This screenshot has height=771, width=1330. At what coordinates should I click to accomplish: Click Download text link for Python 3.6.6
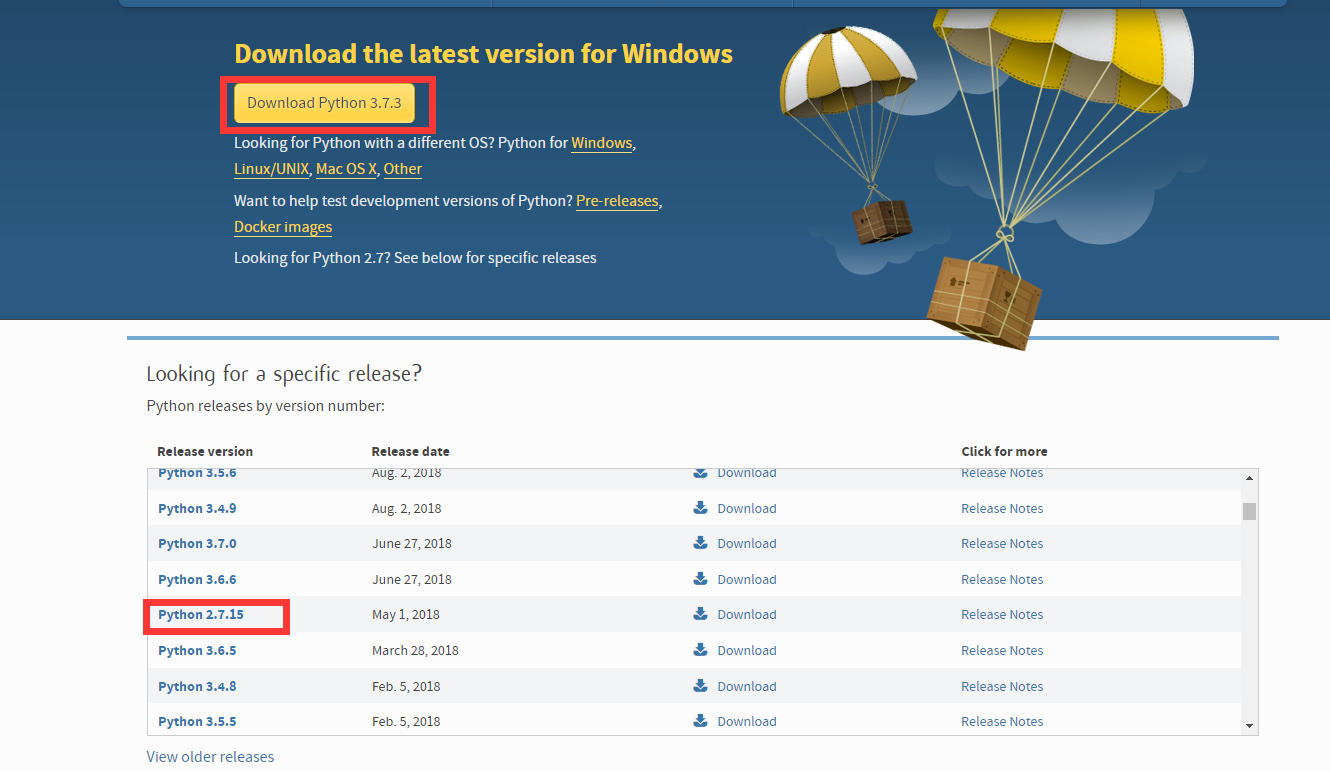[747, 579]
